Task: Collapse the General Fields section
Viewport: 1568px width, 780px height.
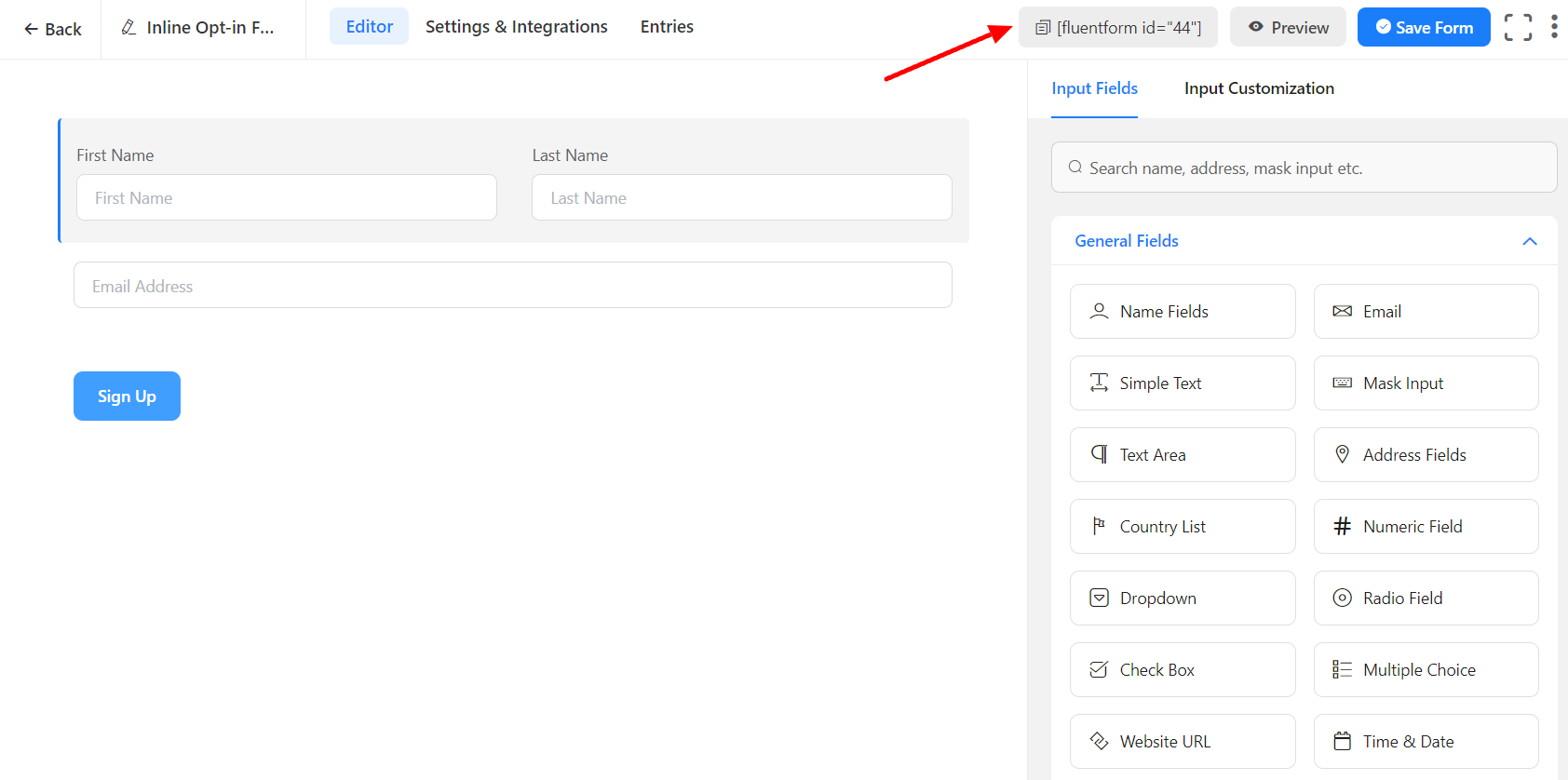Action: pos(1529,241)
